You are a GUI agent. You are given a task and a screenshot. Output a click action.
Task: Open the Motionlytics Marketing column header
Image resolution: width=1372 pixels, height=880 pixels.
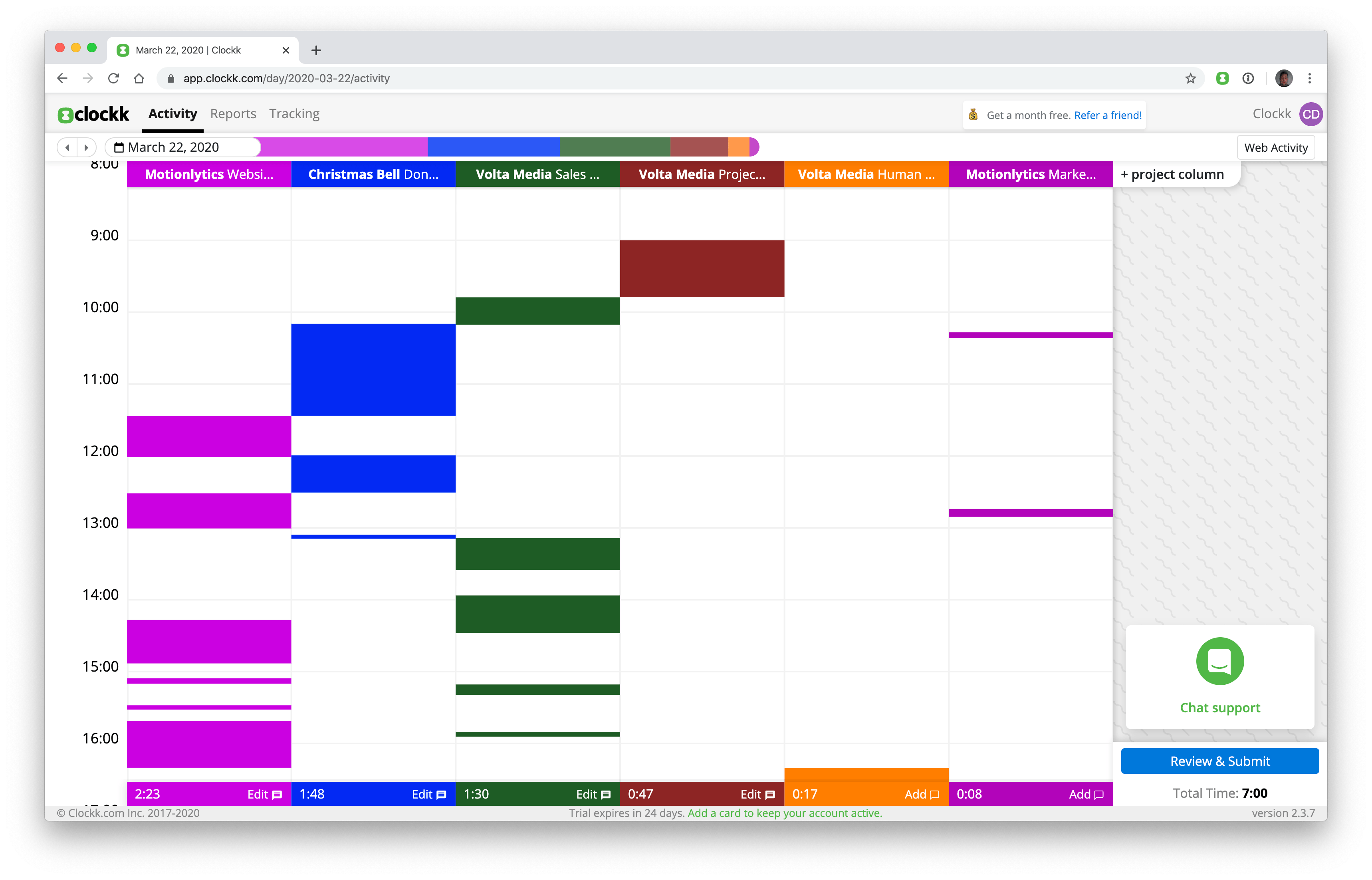[x=1031, y=174]
